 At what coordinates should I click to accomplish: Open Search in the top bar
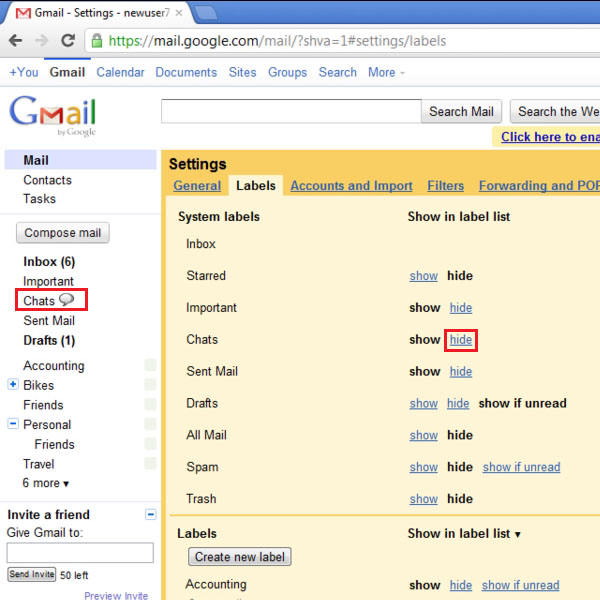coord(338,72)
